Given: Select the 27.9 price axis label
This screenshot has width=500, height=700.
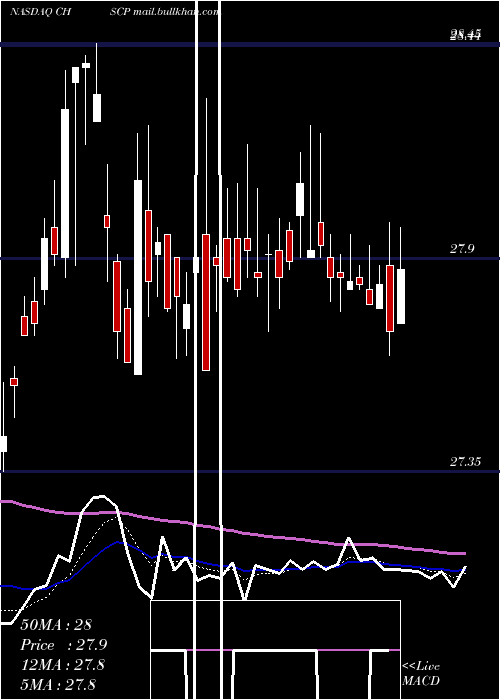Looking at the screenshot, I should pos(462,249).
